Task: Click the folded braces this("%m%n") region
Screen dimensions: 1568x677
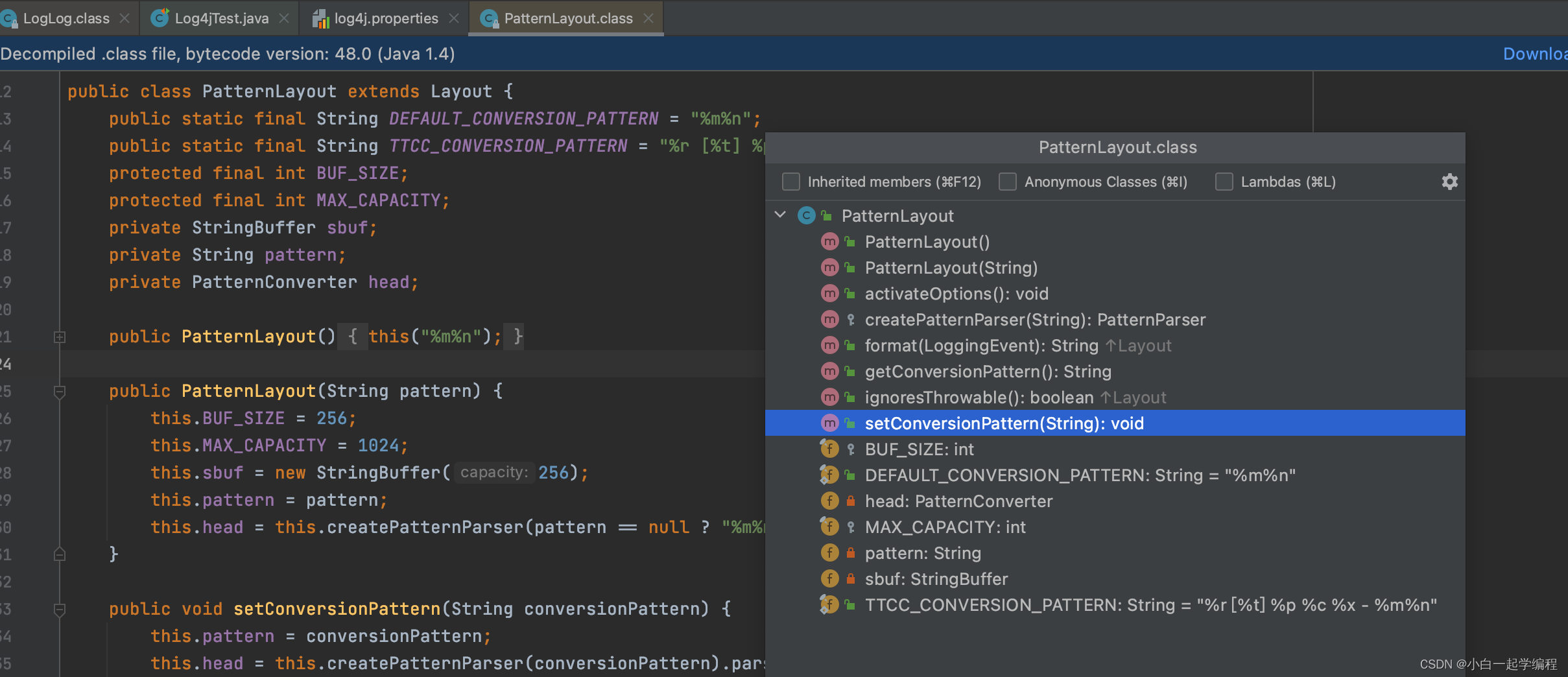Action: coord(431,337)
